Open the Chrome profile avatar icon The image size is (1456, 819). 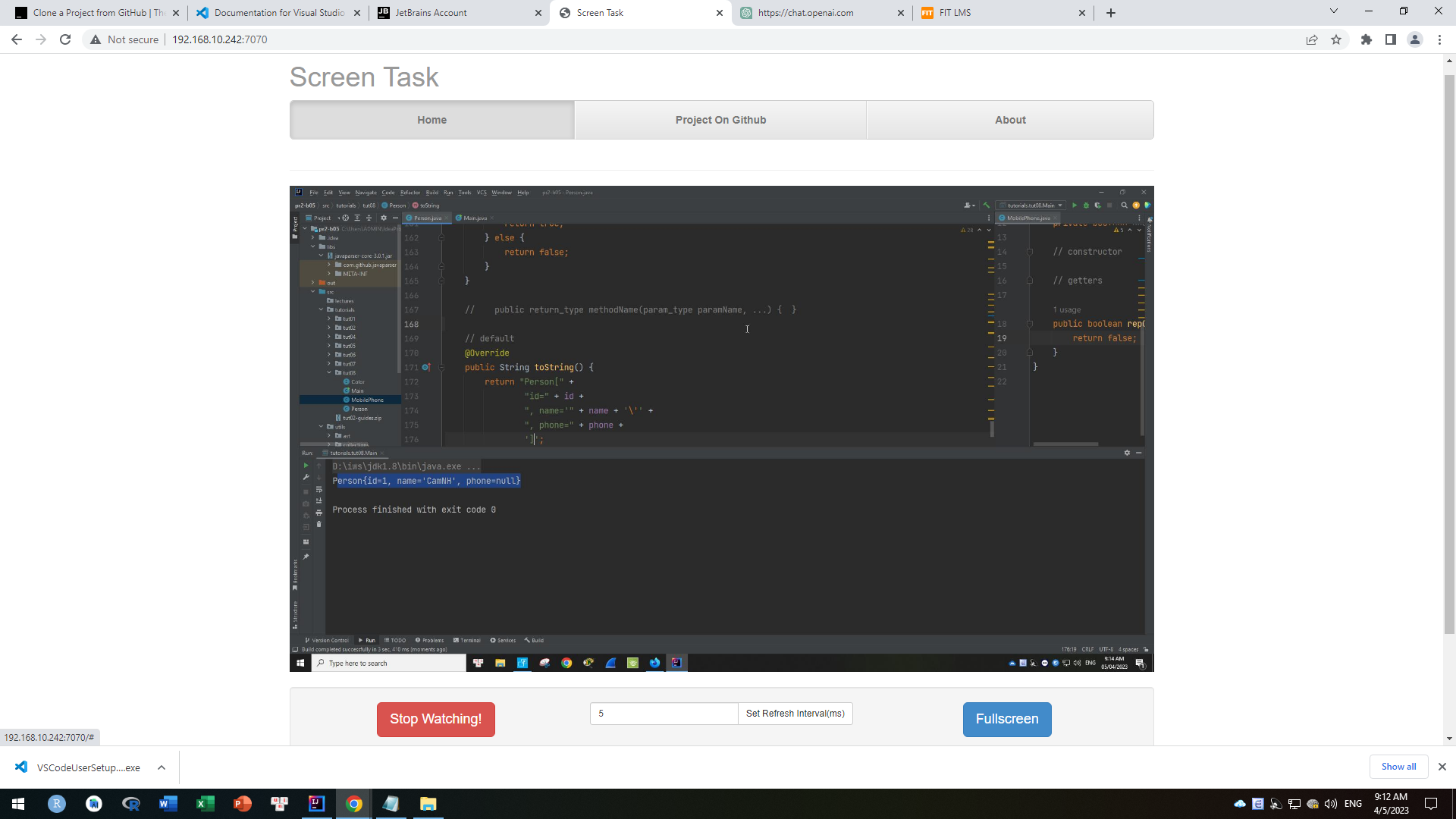pyautogui.click(x=1415, y=39)
